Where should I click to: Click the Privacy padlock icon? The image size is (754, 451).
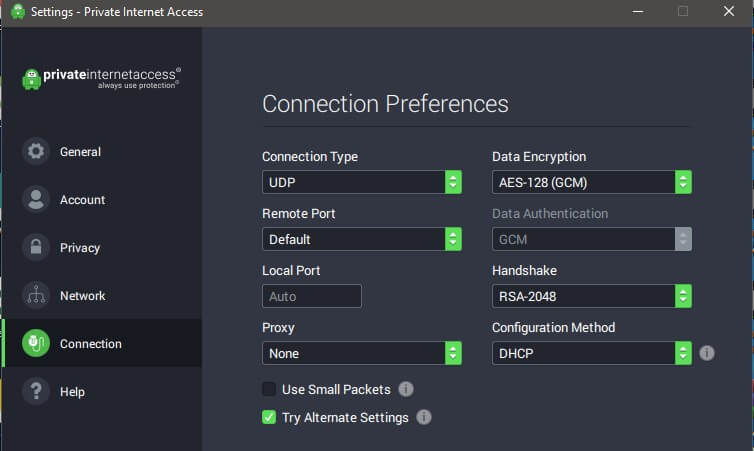point(36,247)
